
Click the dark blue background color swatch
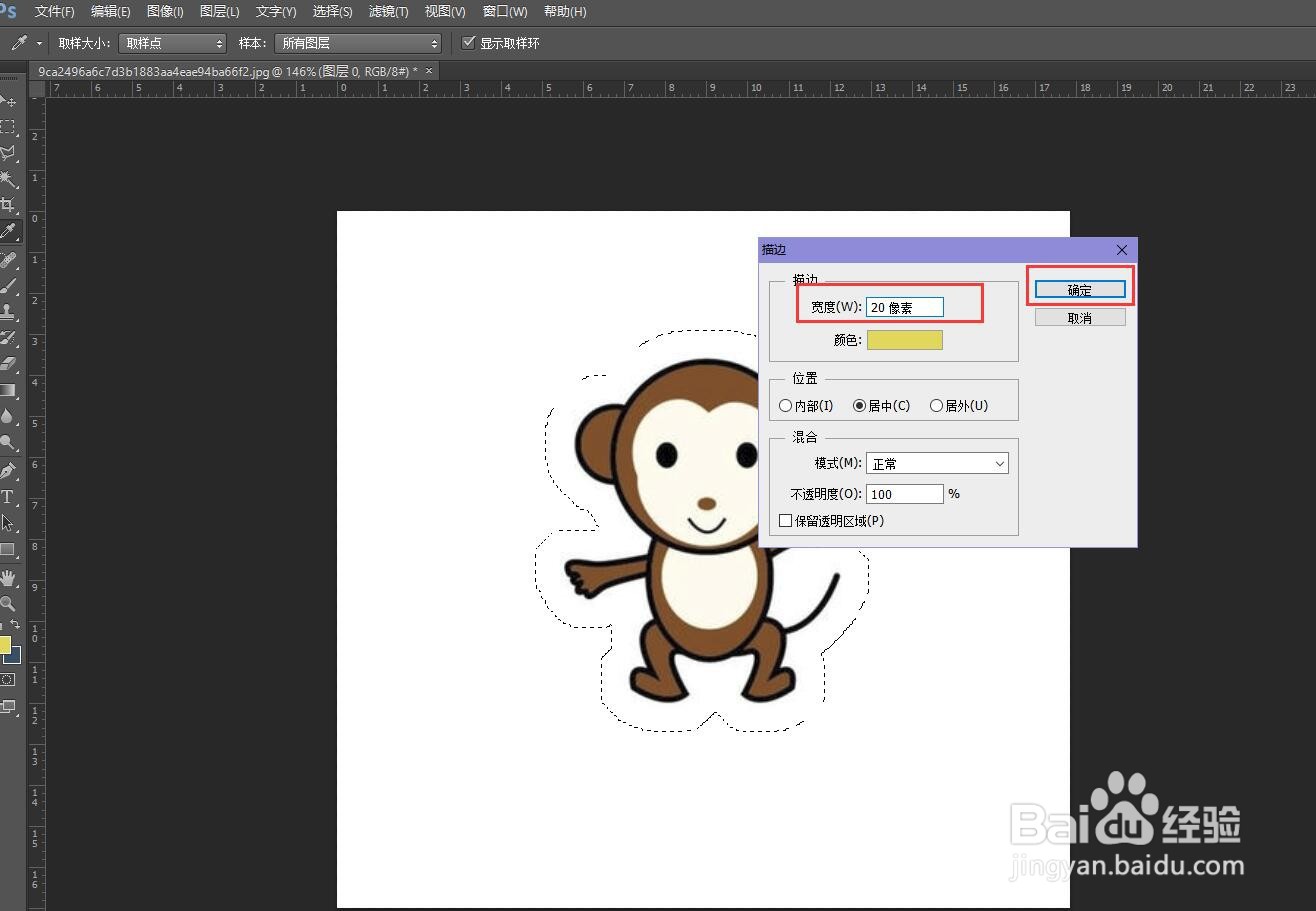pyautogui.click(x=15, y=657)
